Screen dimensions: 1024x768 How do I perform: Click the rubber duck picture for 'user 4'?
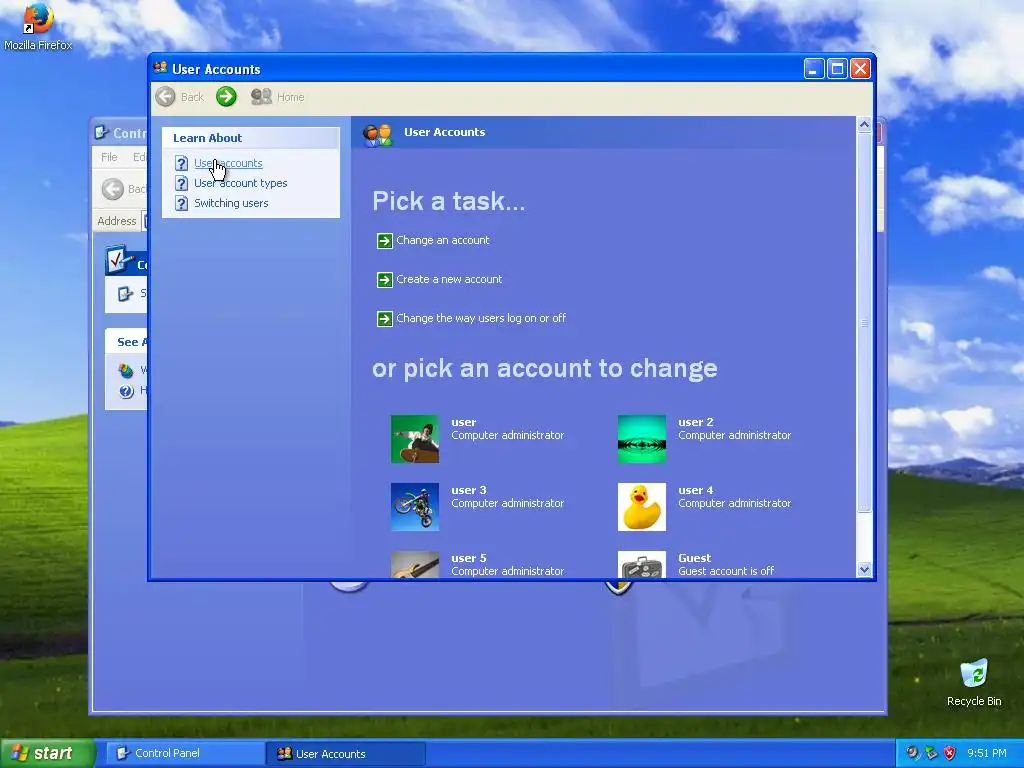pos(642,507)
